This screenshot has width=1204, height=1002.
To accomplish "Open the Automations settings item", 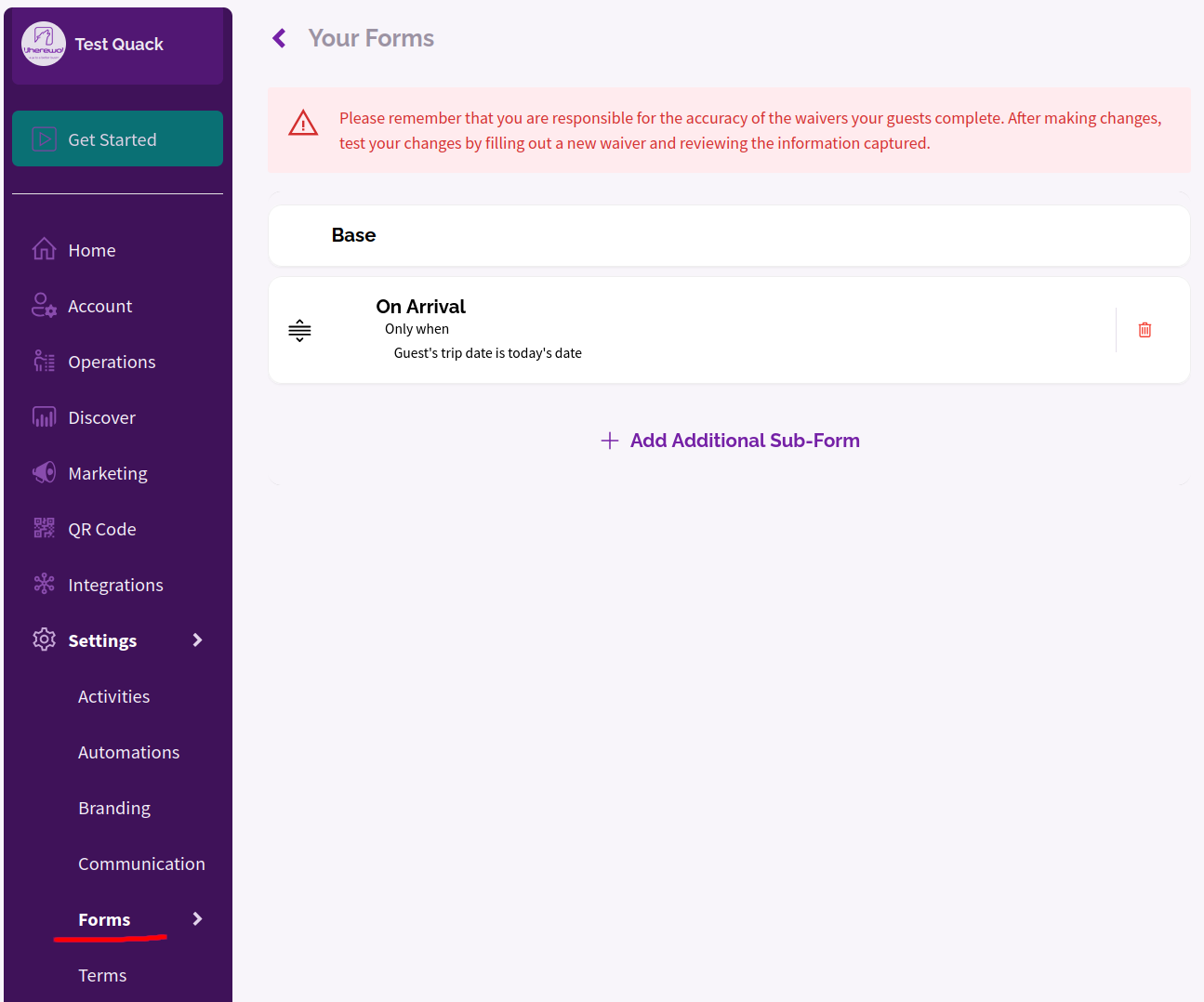I will coord(128,752).
